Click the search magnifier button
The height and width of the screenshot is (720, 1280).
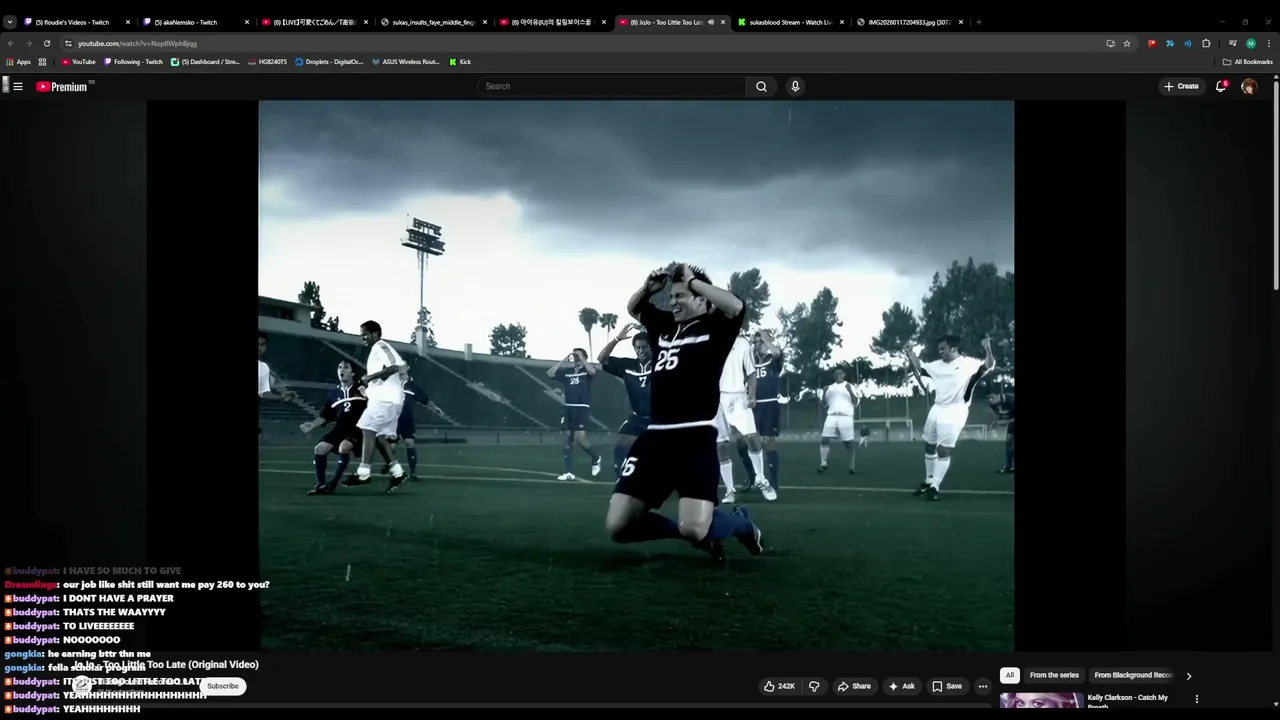pos(761,87)
